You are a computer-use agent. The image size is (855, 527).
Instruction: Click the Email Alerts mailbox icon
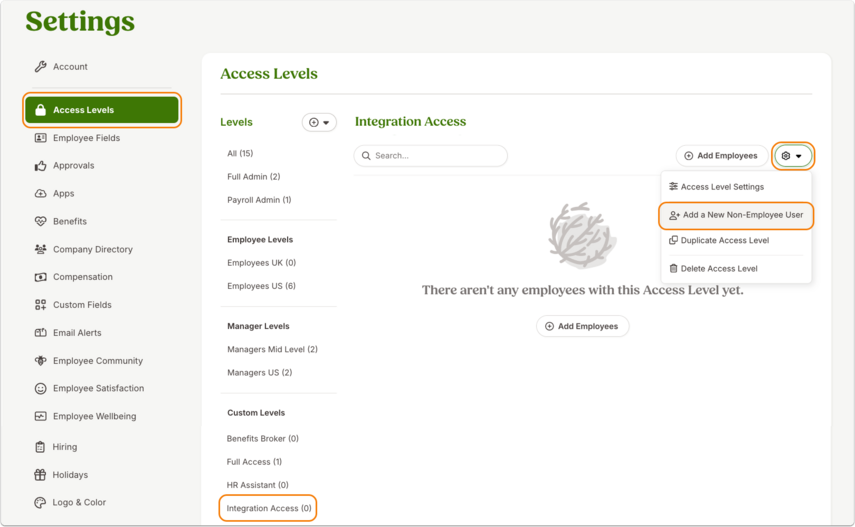pyautogui.click(x=40, y=333)
